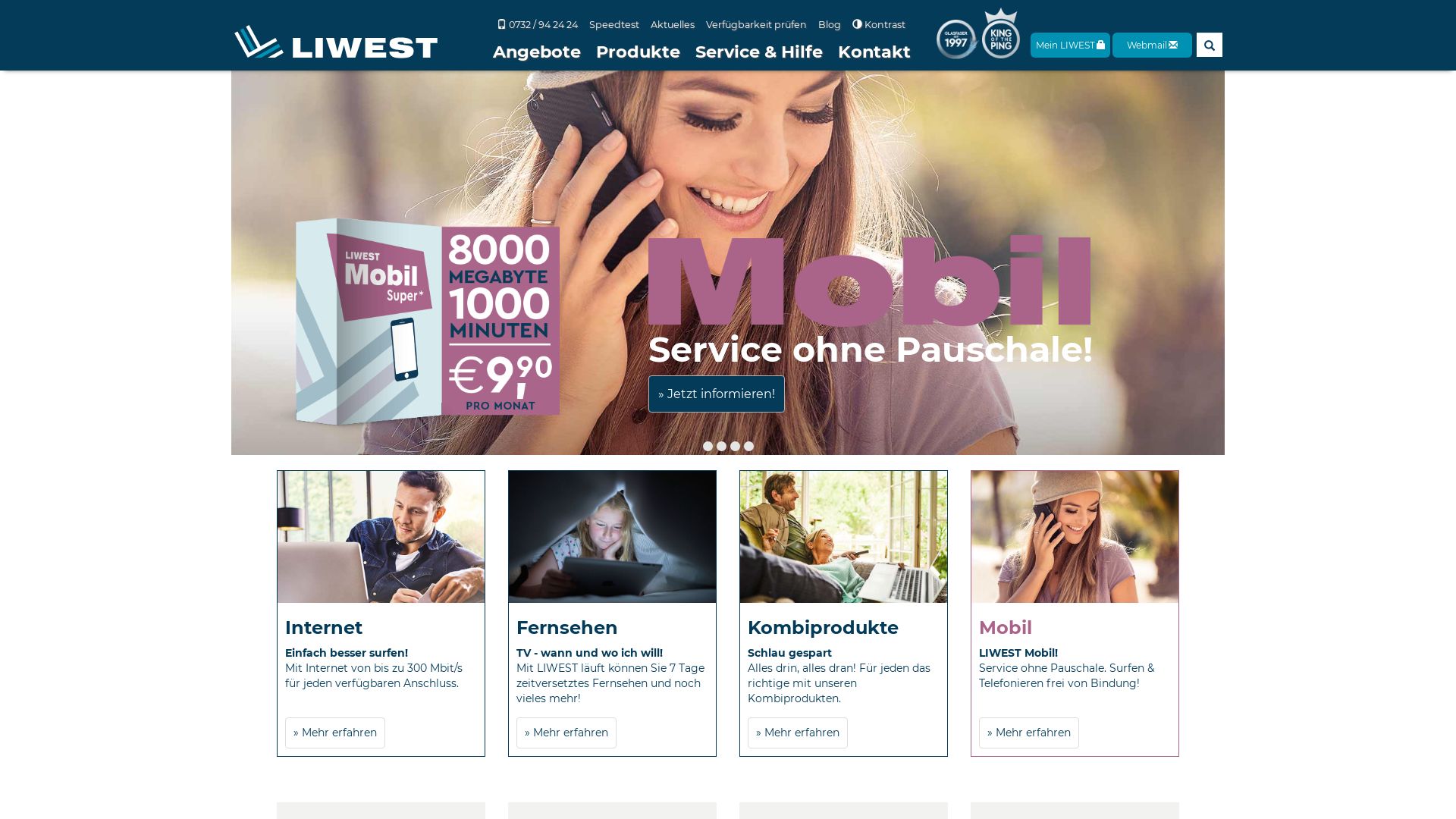Select the last carousel slide dot
Screen dimensions: 1456x819
tap(748, 447)
